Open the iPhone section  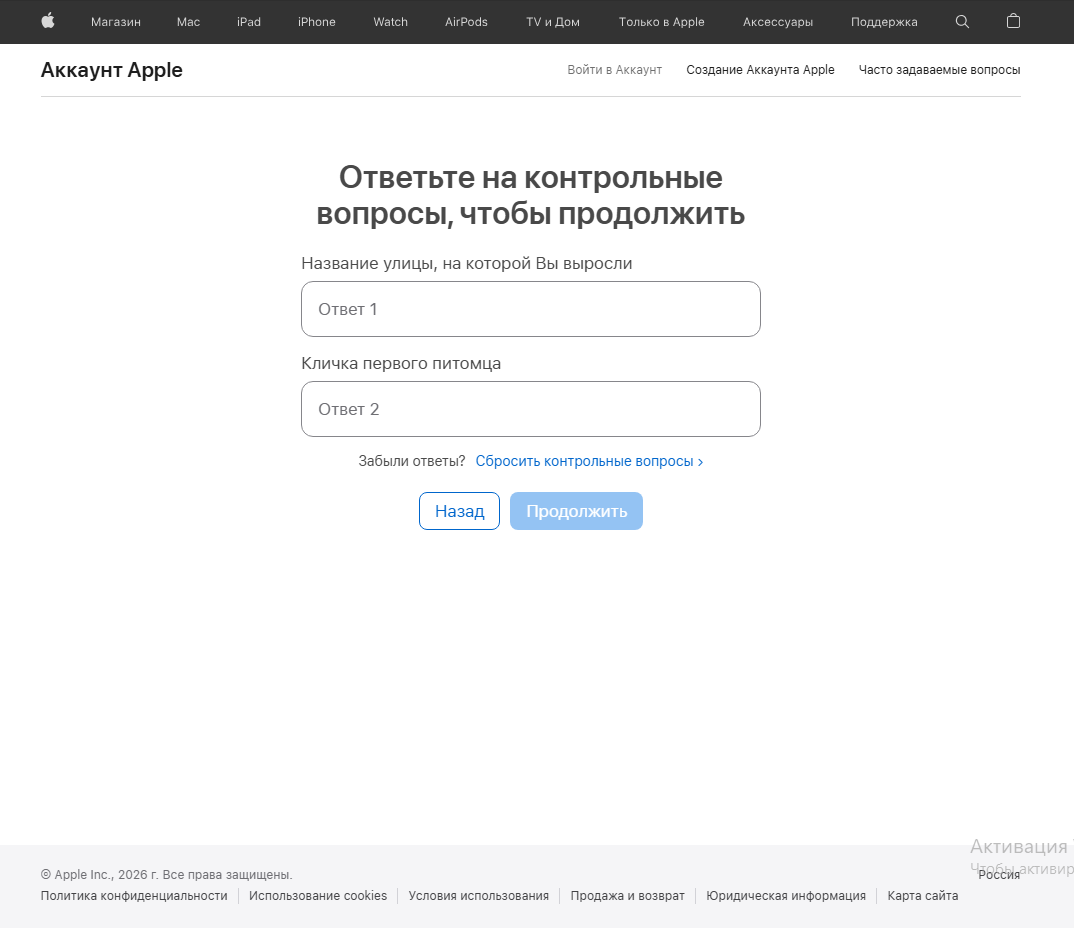(x=316, y=21)
